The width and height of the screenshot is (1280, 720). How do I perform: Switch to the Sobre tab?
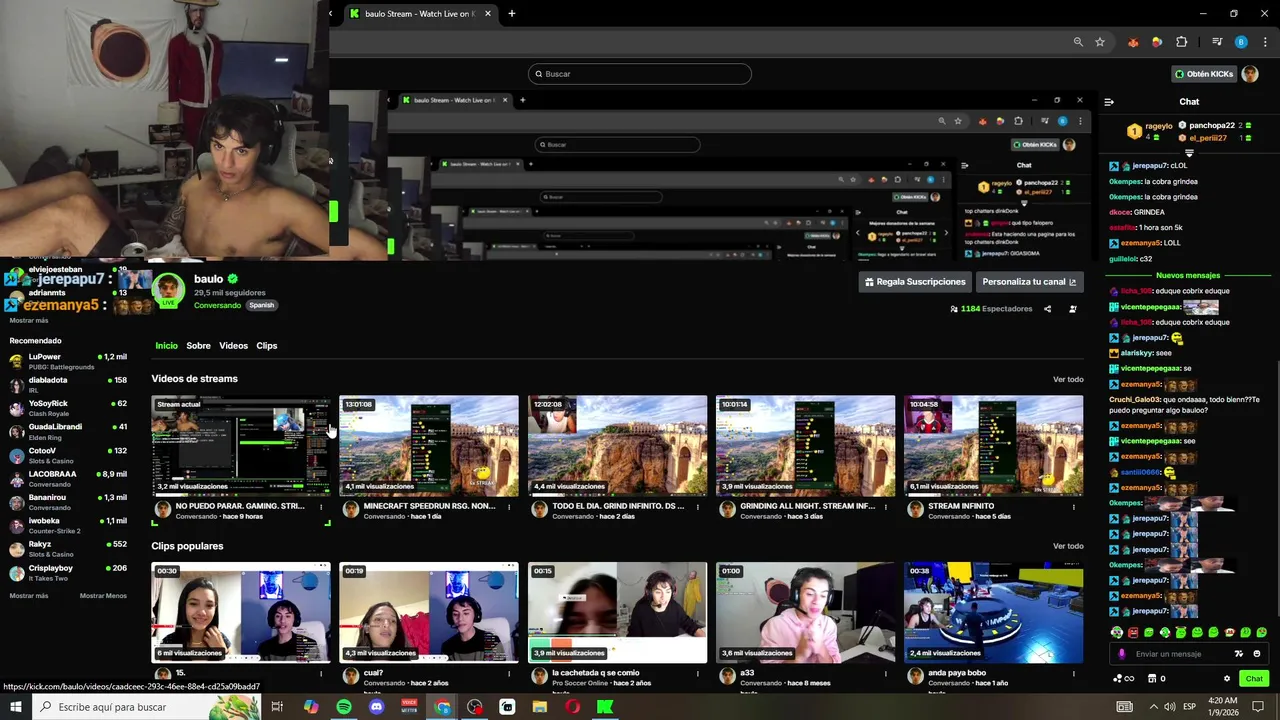tap(198, 346)
